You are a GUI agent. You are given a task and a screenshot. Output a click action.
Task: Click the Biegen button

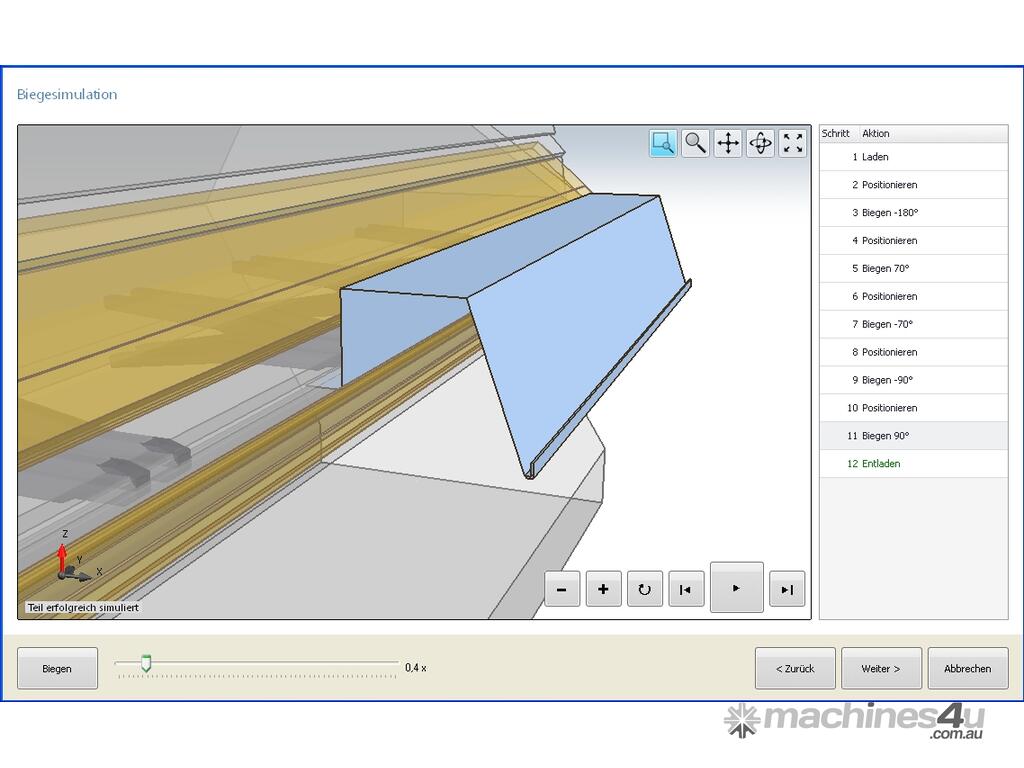click(x=57, y=668)
